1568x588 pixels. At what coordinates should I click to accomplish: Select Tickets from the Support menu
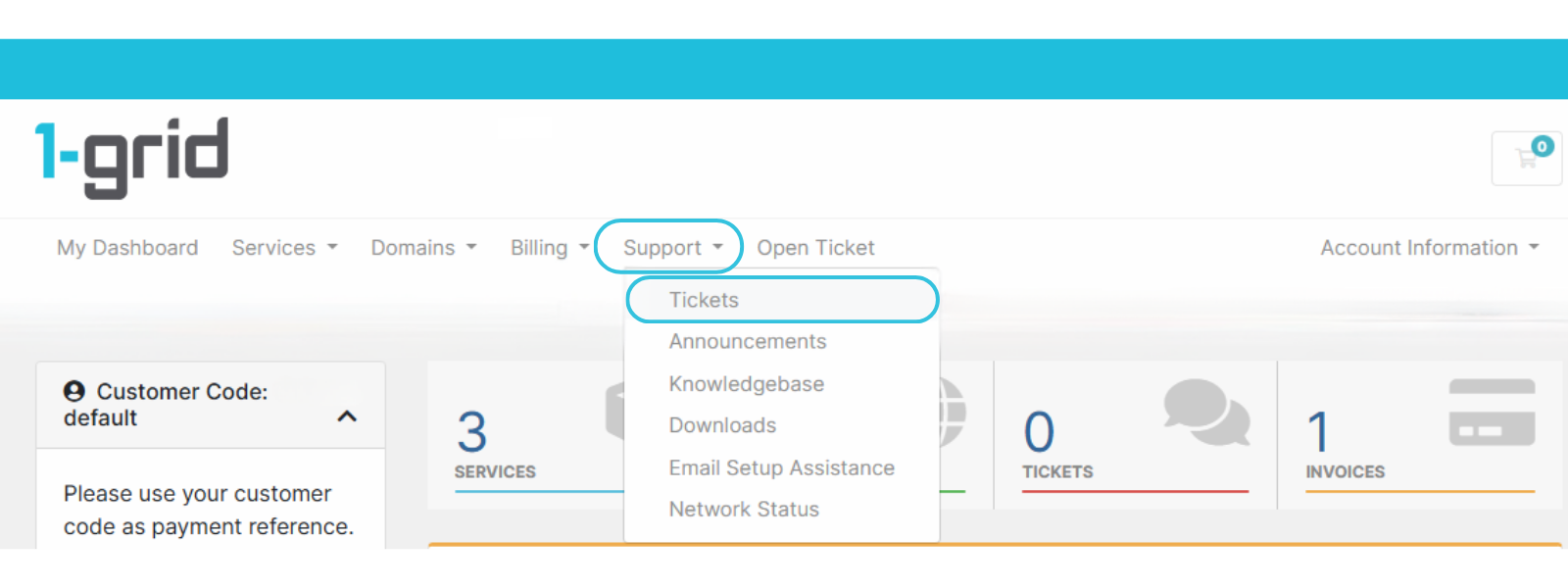(705, 300)
